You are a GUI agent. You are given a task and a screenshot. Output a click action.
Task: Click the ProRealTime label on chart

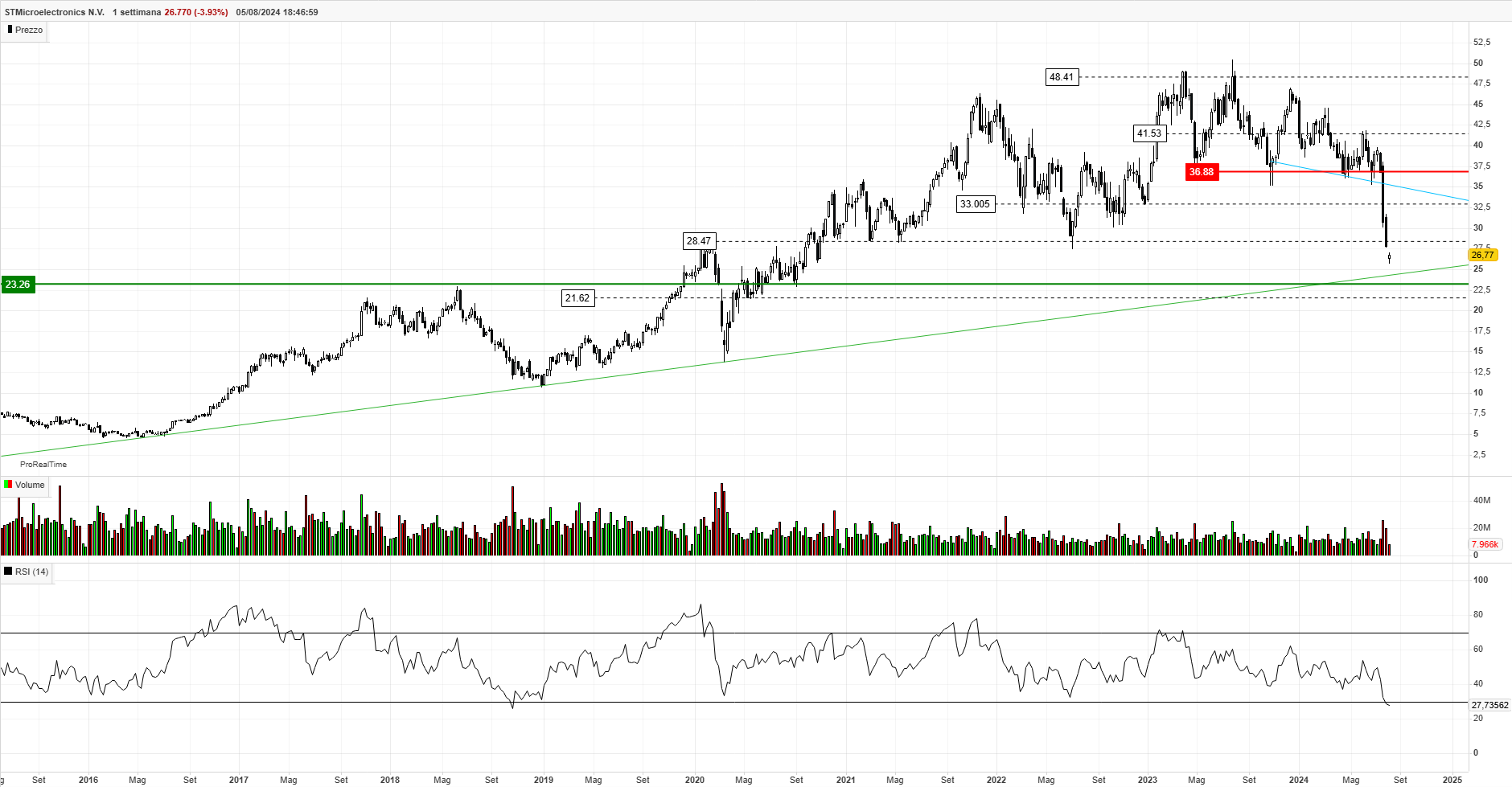point(43,465)
